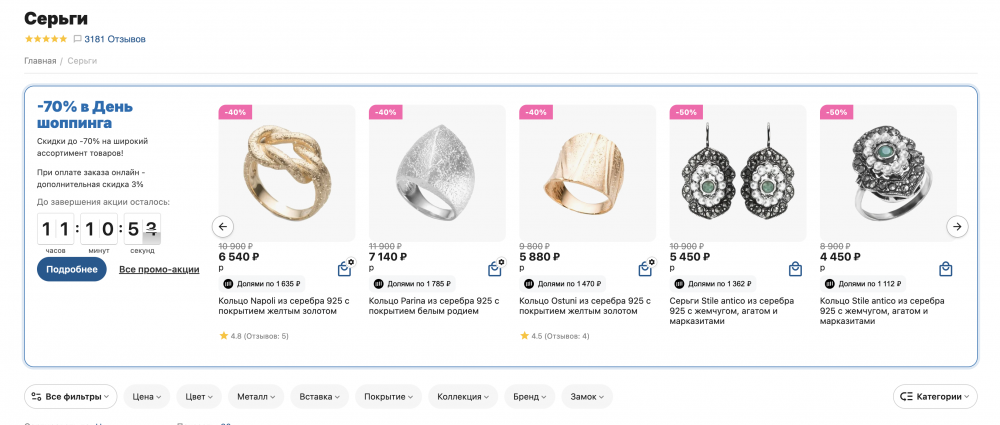Go to Главная breadcrumb link

pos(40,61)
